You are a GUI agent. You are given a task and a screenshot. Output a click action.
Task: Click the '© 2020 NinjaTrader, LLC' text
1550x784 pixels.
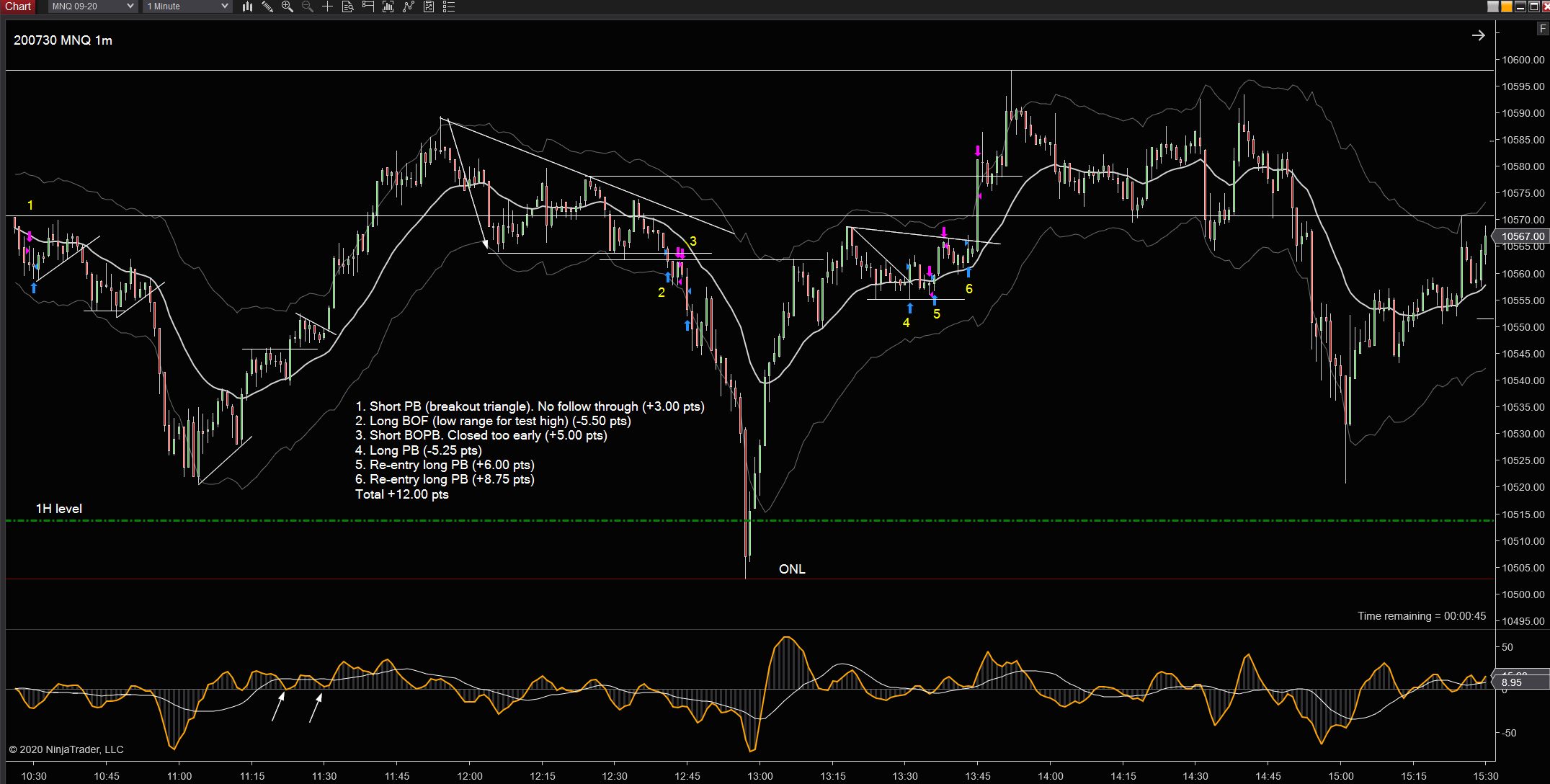click(66, 749)
